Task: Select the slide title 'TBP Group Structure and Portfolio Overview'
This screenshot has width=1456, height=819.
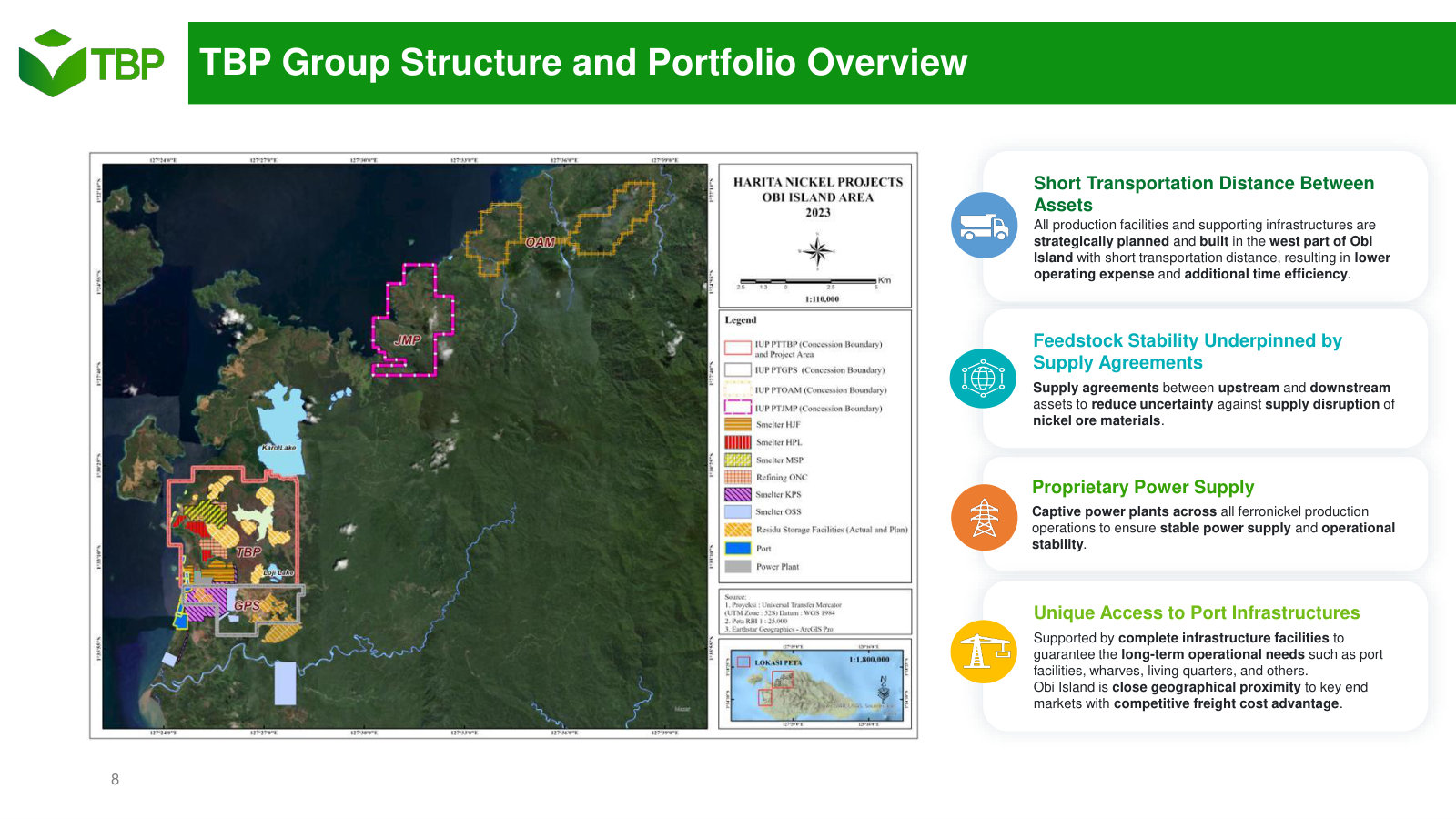Action: click(583, 63)
